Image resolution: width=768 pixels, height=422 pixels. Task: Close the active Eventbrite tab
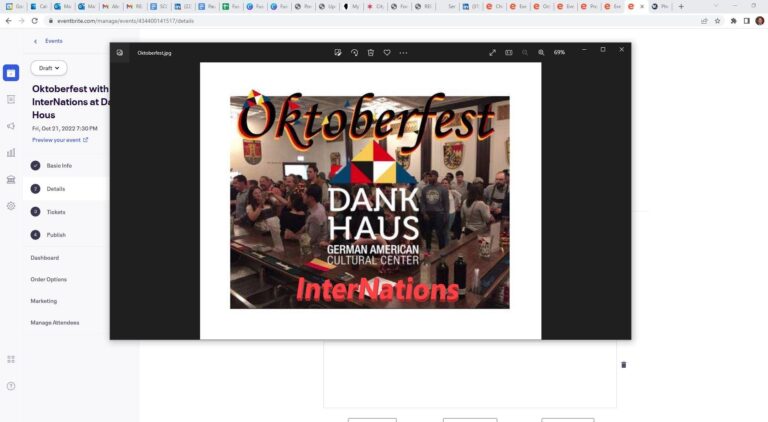(642, 6)
